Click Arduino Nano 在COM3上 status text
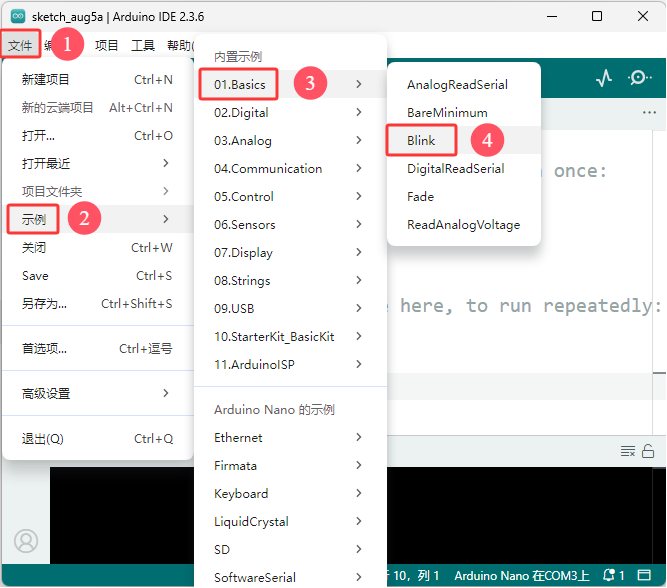Screen dimensions: 667x588 coord(522,576)
